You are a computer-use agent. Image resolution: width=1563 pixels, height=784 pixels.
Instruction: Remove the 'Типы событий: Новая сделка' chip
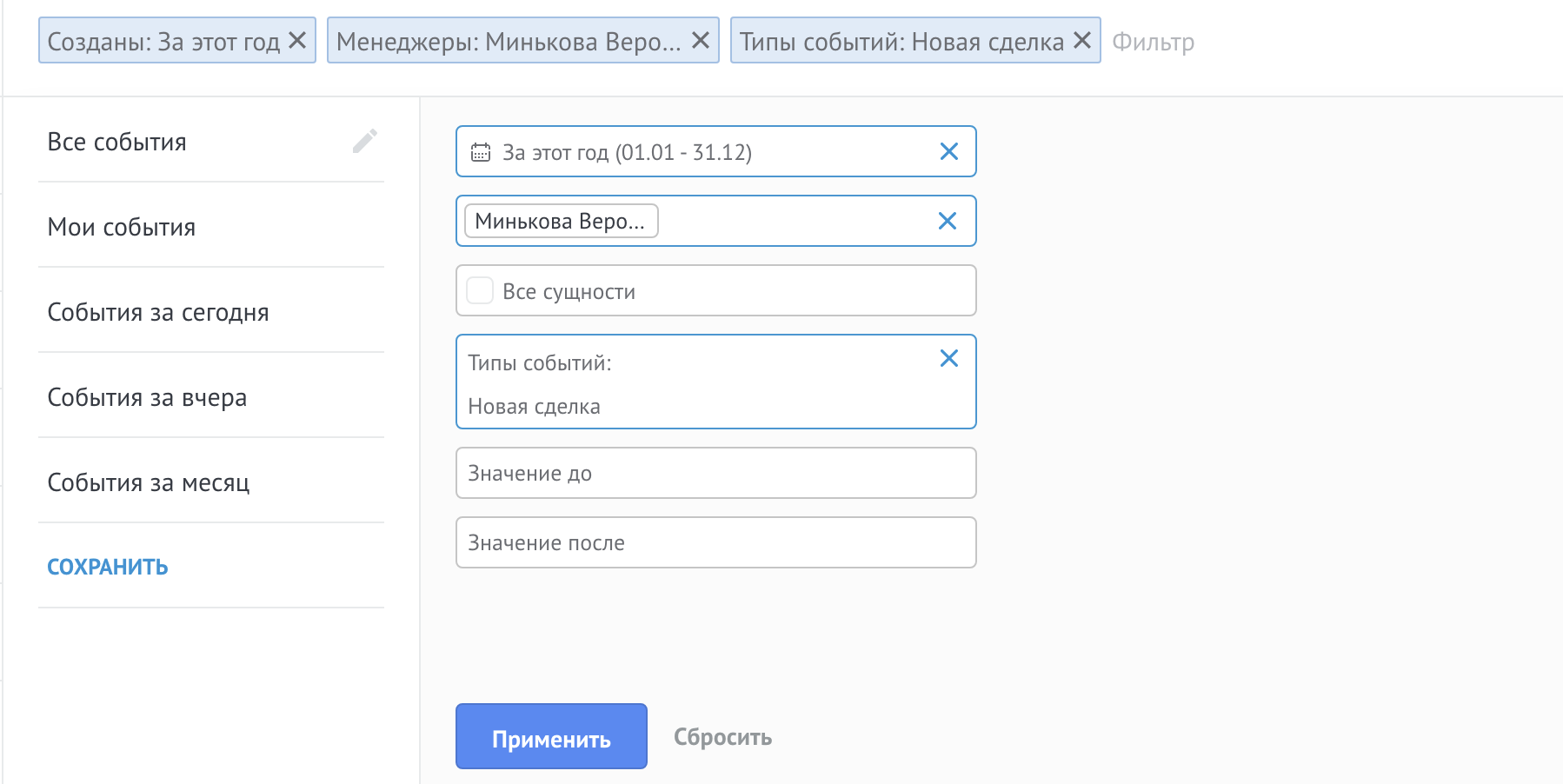tap(1082, 40)
